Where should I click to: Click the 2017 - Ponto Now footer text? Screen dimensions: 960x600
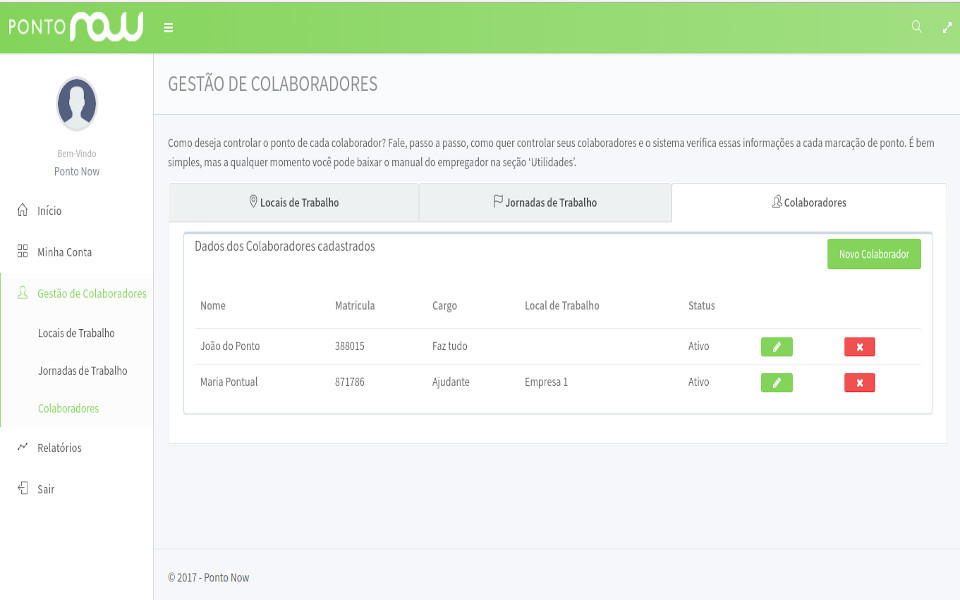point(208,577)
